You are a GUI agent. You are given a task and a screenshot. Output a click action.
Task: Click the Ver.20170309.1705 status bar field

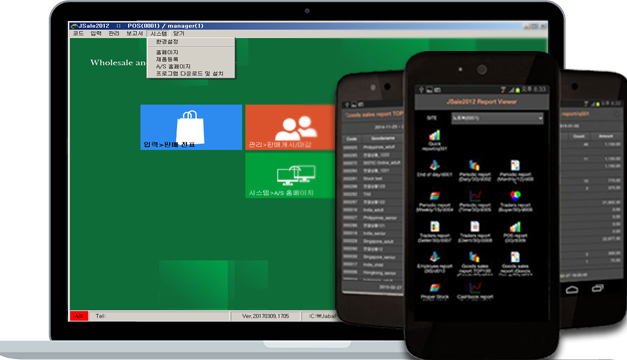tap(265, 316)
